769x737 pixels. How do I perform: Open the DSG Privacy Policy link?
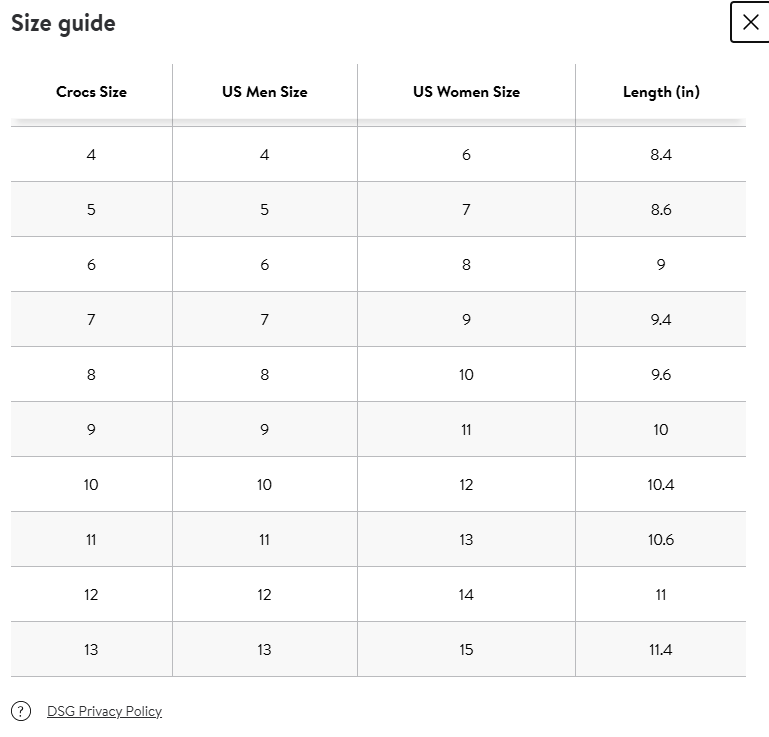(104, 711)
